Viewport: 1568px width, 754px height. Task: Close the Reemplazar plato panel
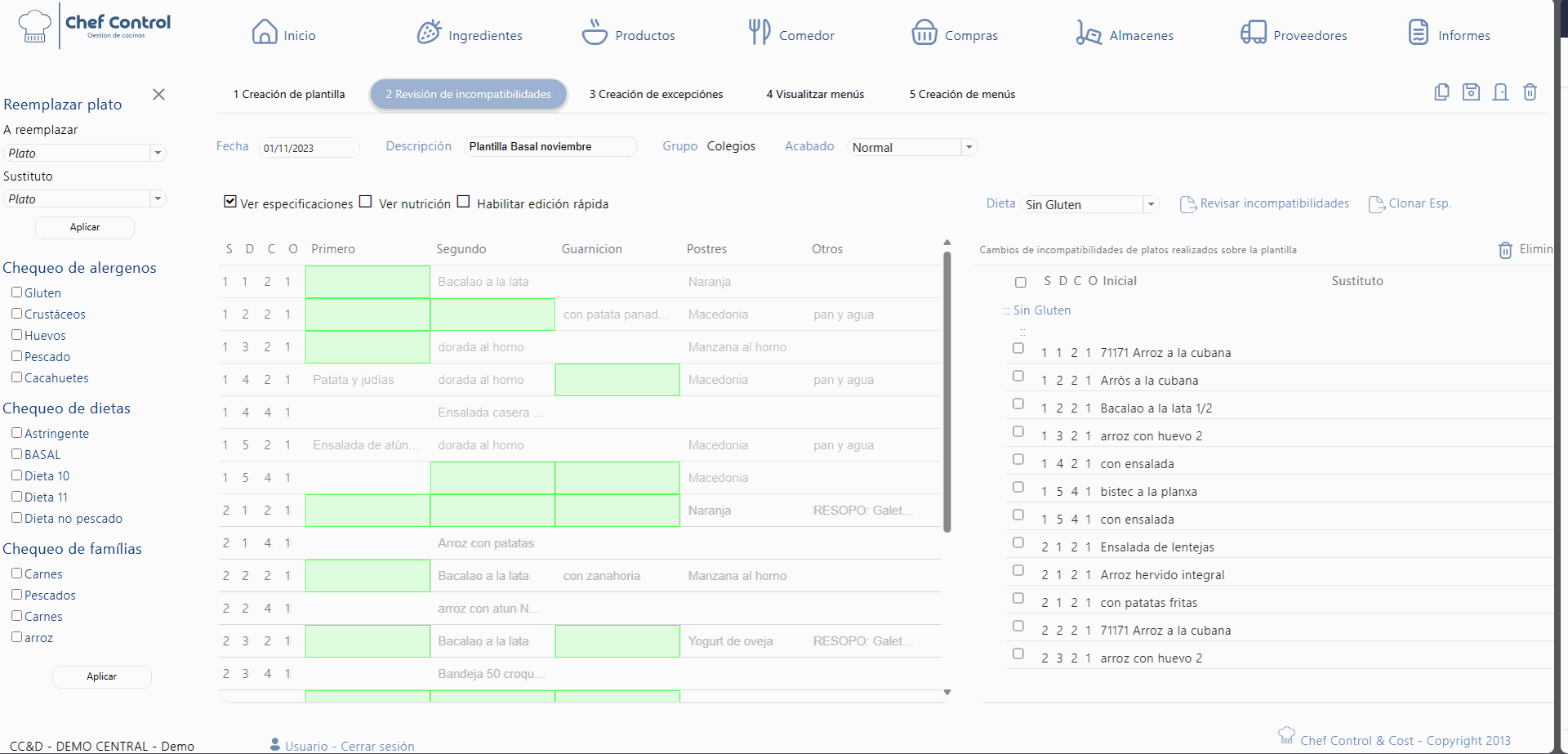pos(159,95)
